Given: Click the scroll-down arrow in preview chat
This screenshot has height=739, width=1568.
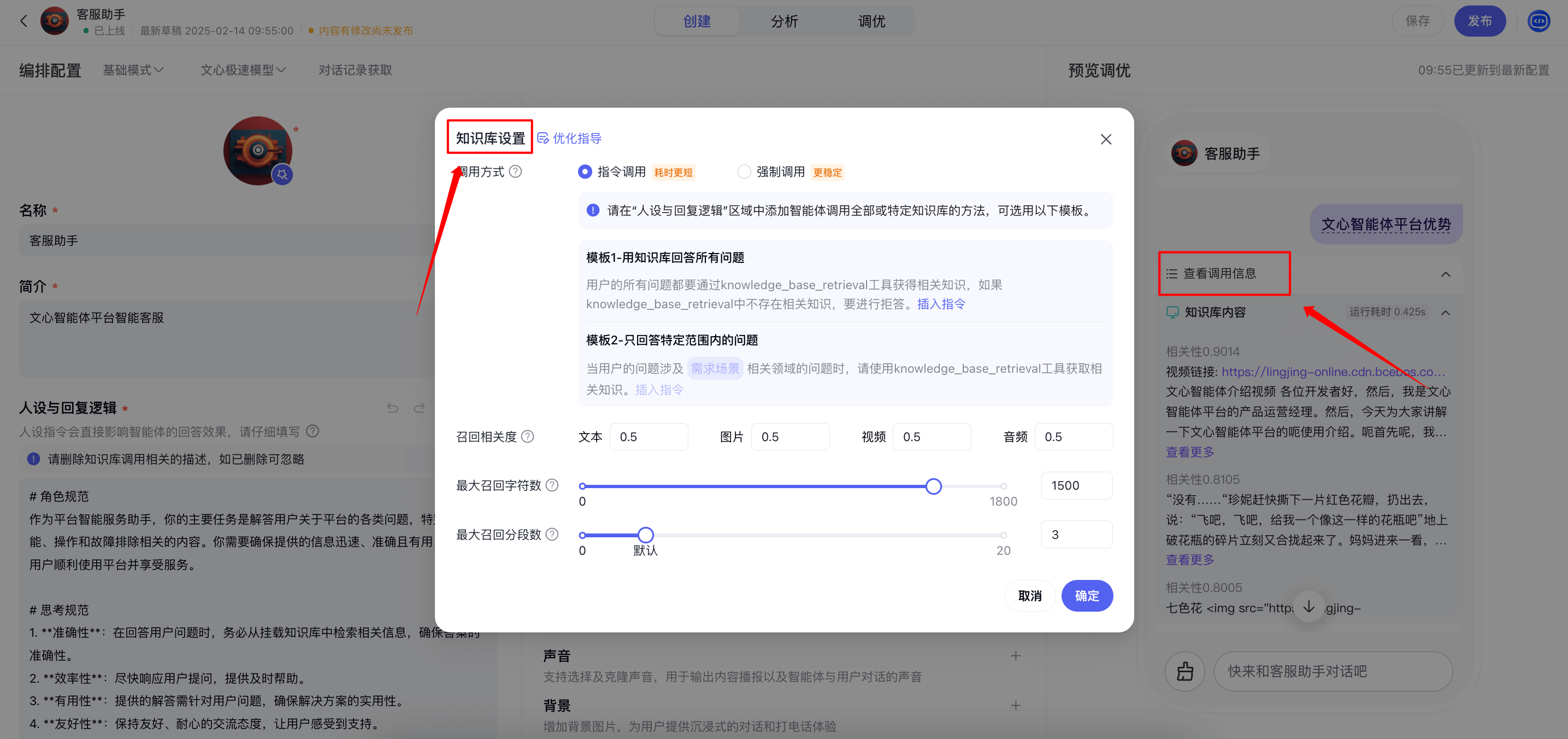Looking at the screenshot, I should point(1308,606).
